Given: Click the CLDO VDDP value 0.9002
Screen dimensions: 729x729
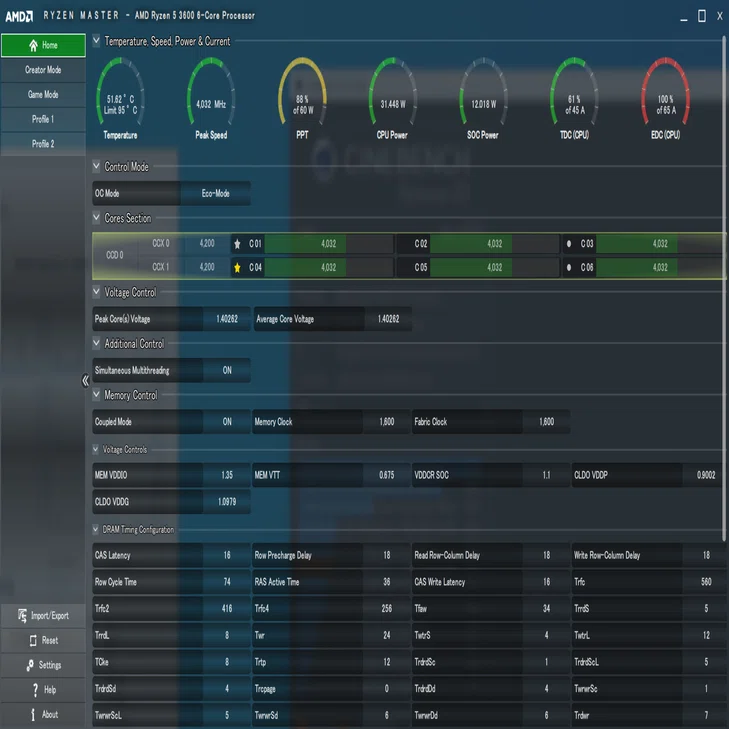Looking at the screenshot, I should click(706, 475).
